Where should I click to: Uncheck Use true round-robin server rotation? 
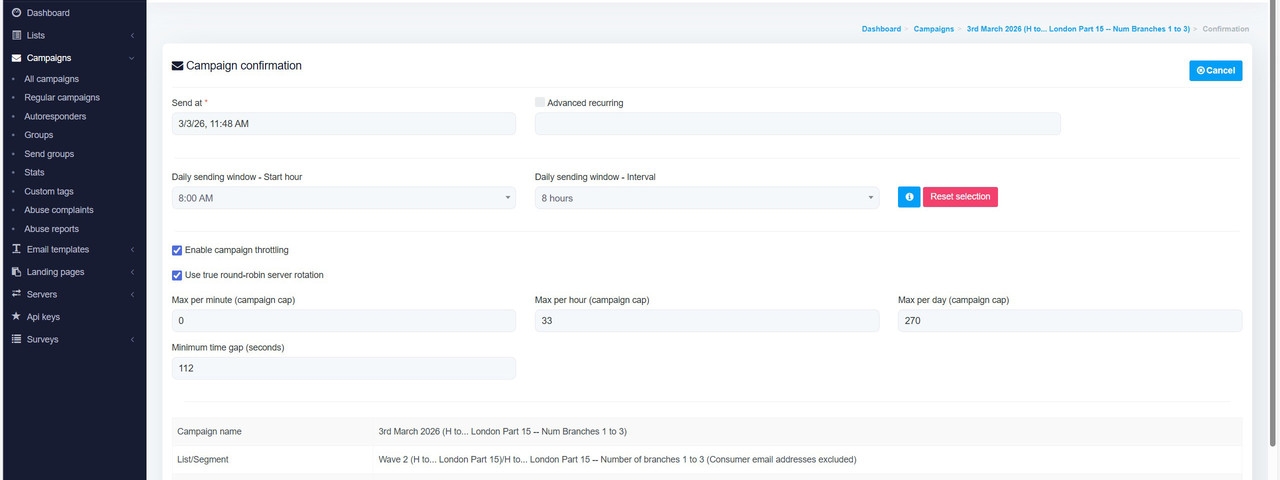[x=177, y=275]
